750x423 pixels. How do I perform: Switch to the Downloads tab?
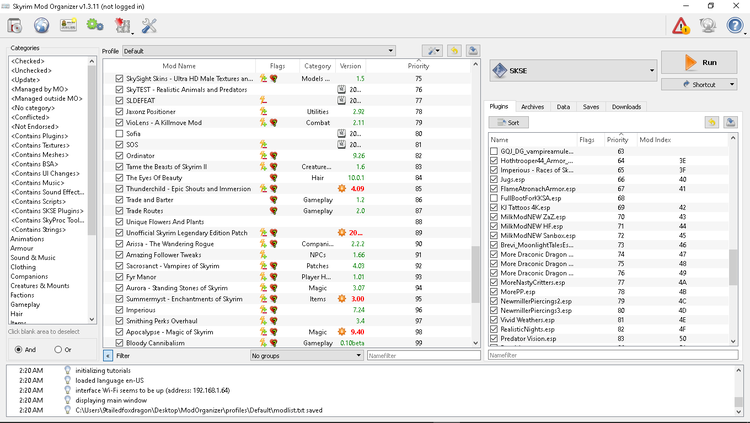click(626, 107)
